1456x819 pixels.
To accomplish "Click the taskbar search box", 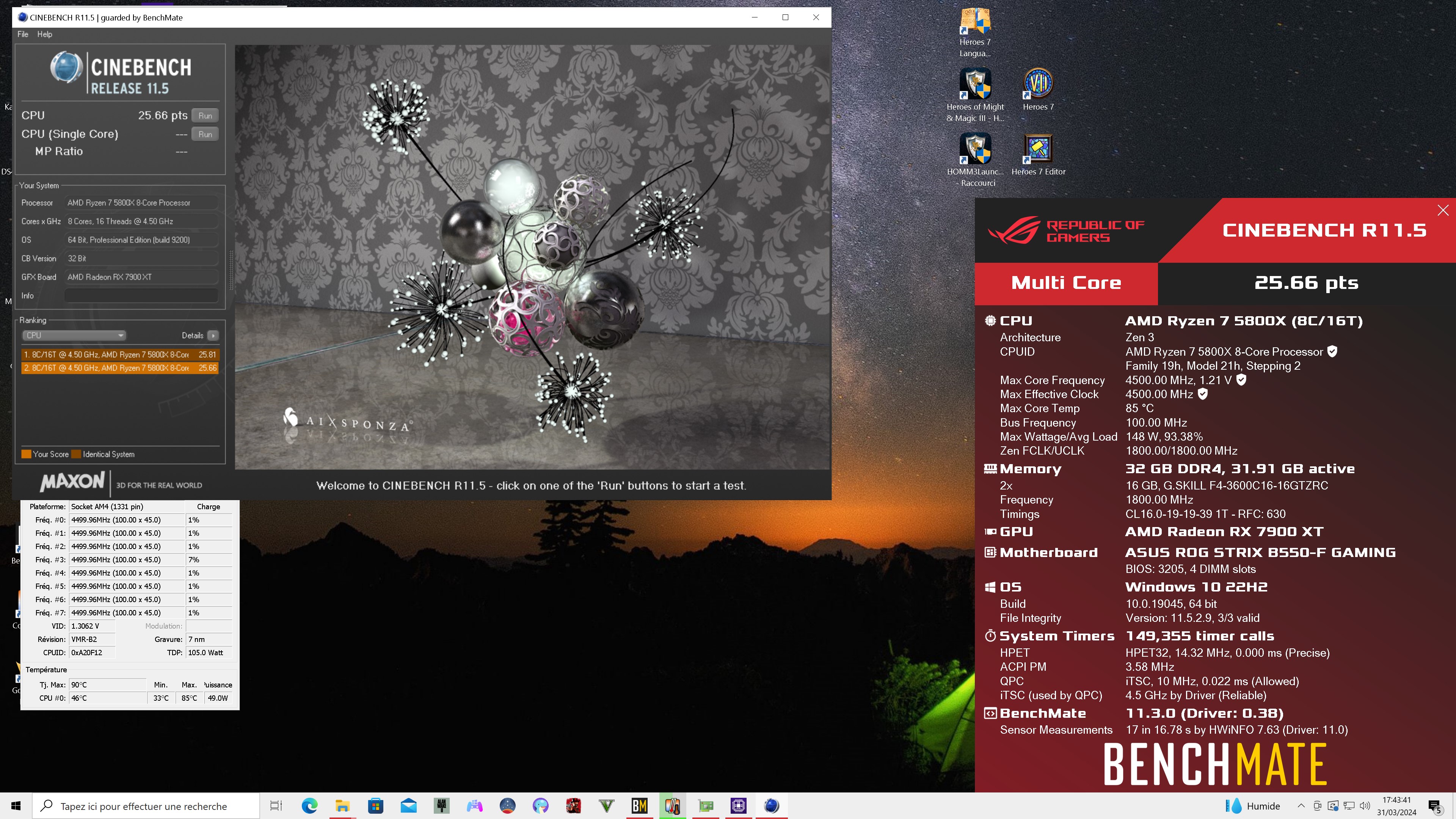I will (146, 806).
